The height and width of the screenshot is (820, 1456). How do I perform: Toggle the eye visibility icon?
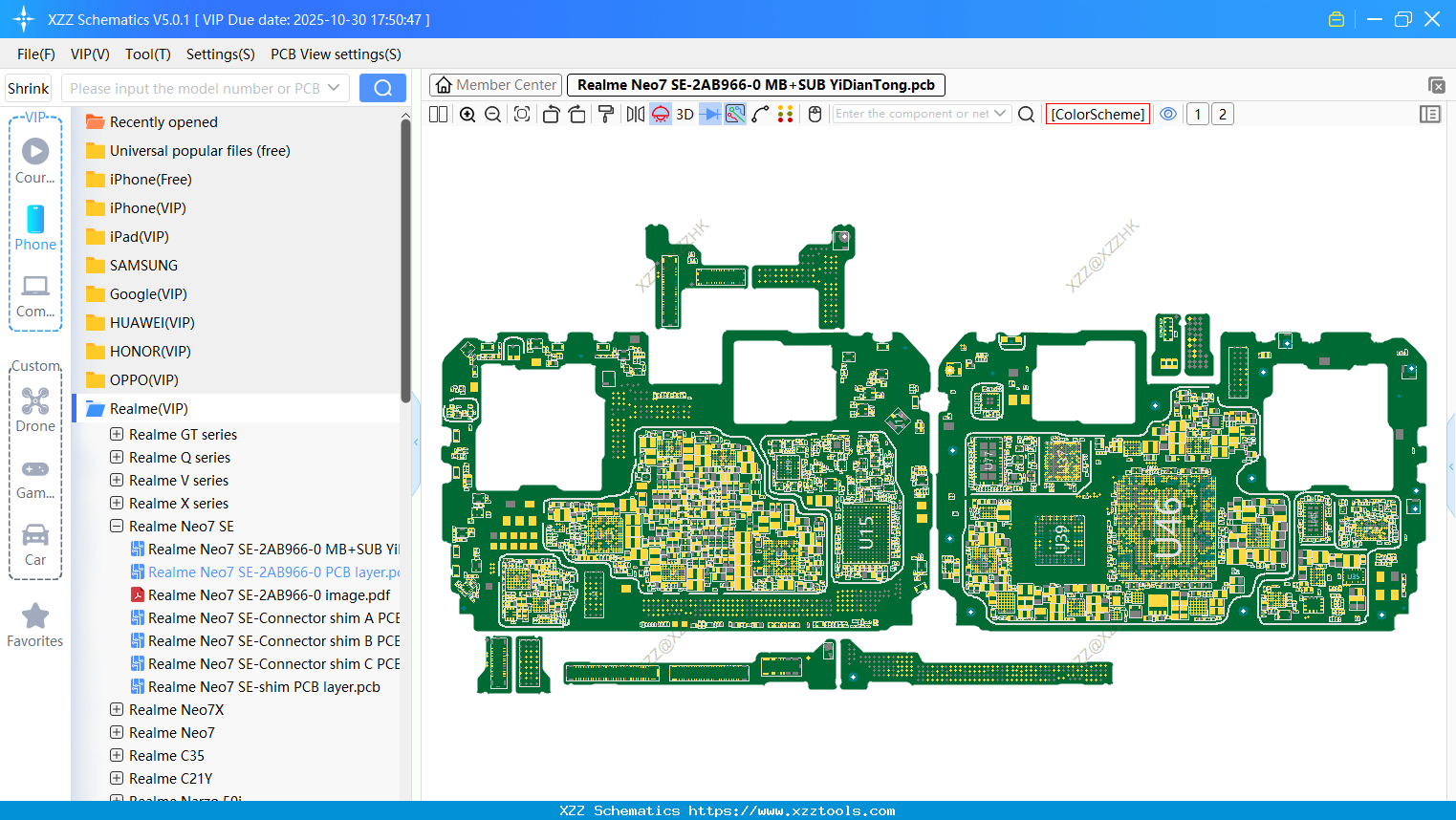coord(1168,114)
